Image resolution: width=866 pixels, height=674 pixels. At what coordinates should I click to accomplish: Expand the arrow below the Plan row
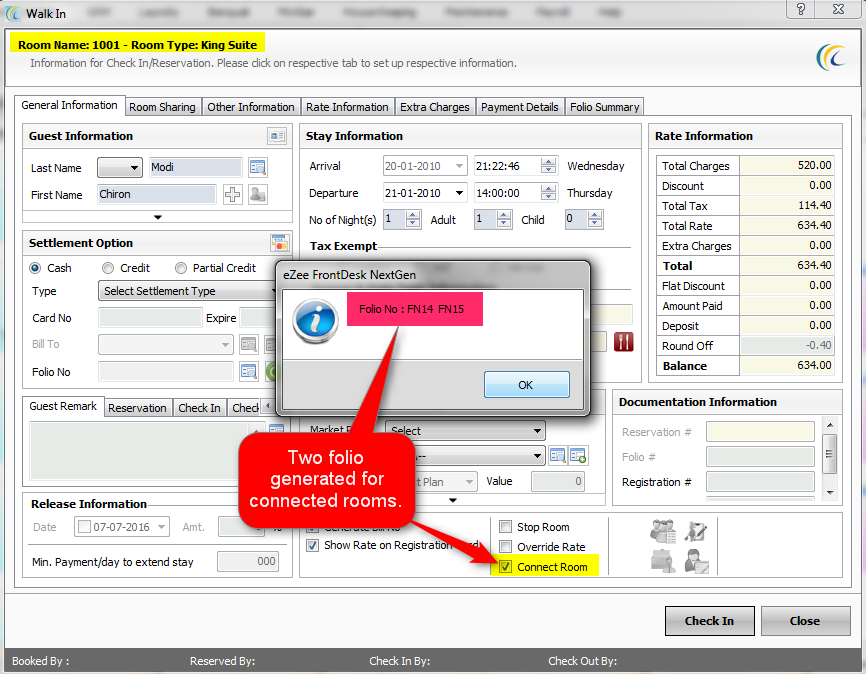tap(453, 501)
